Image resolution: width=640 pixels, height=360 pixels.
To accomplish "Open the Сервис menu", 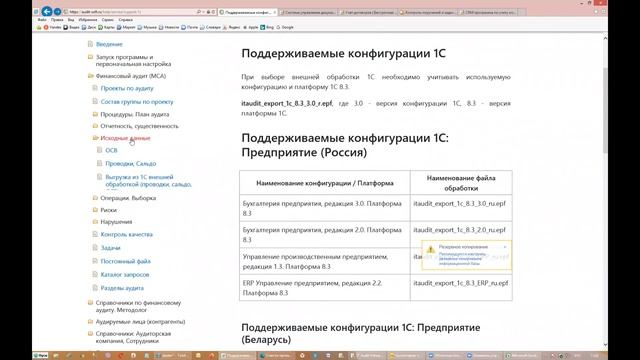I will [108, 20].
